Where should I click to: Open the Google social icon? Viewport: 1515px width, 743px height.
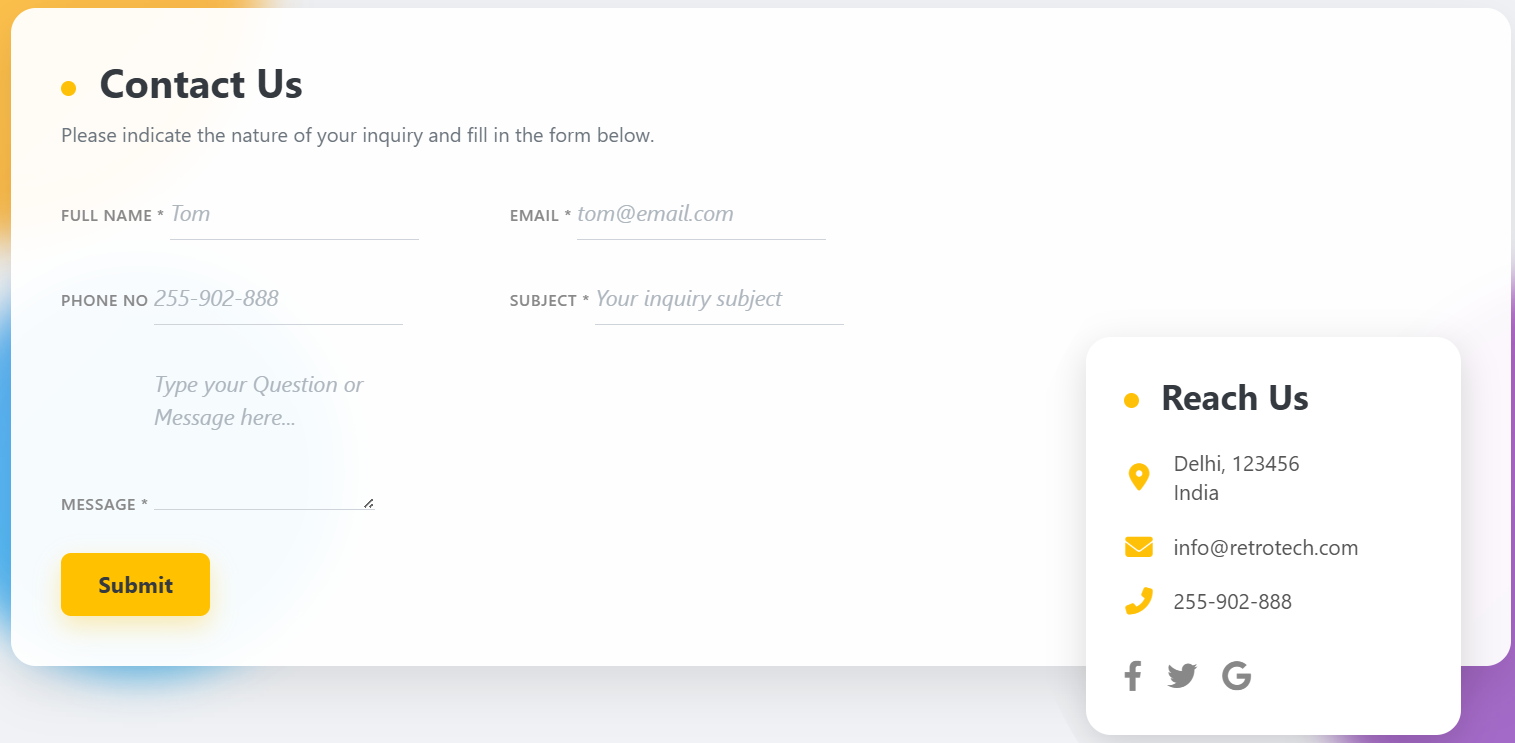(x=1237, y=676)
